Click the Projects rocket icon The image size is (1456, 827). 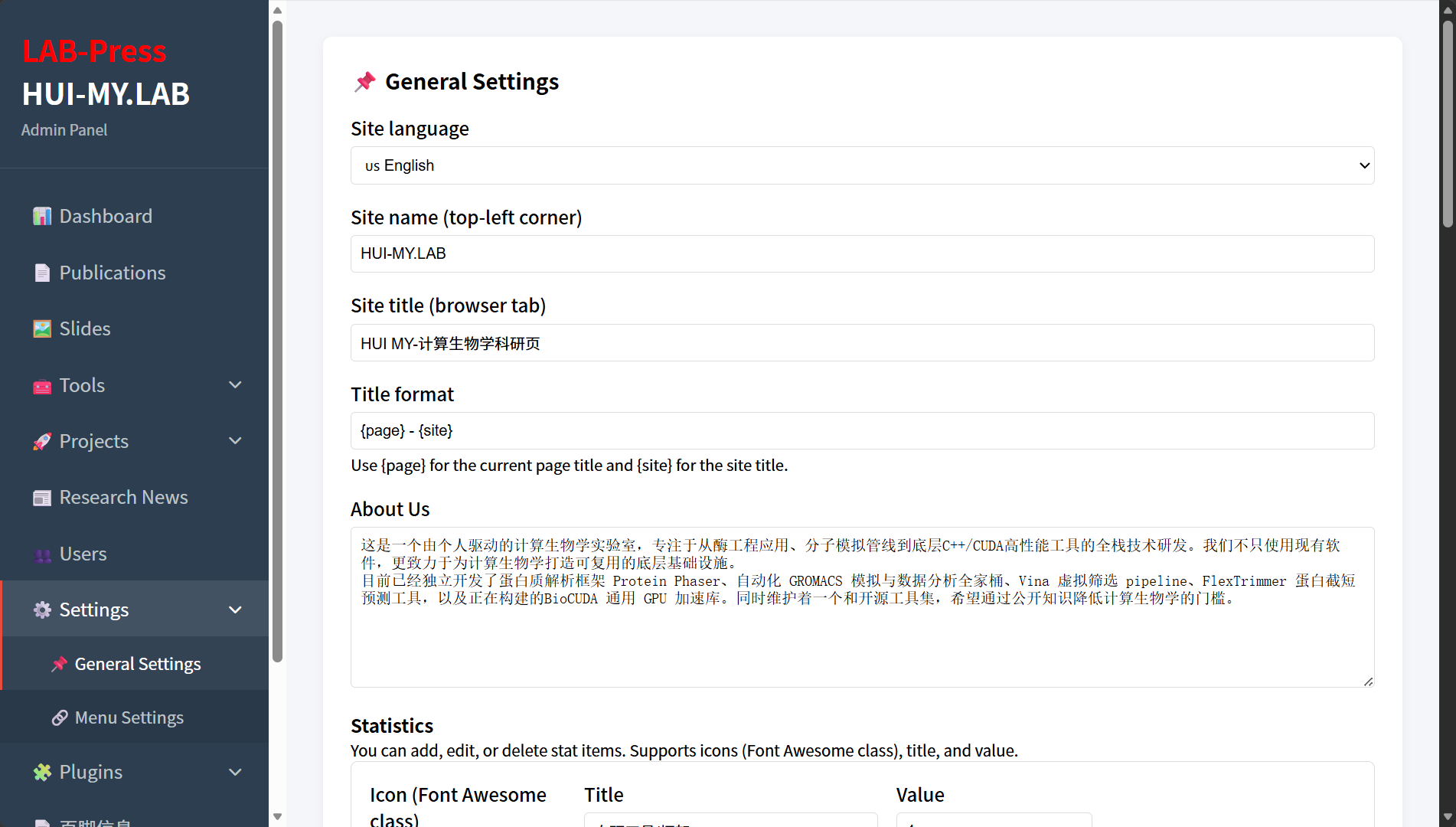42,442
